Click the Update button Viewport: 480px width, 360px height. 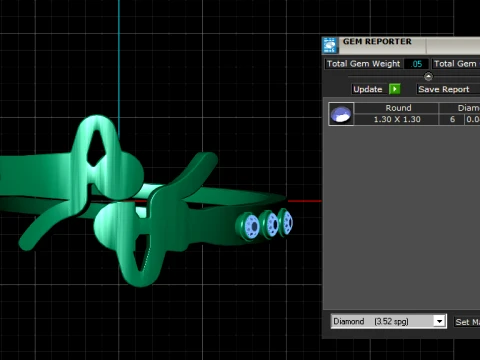[x=368, y=89]
